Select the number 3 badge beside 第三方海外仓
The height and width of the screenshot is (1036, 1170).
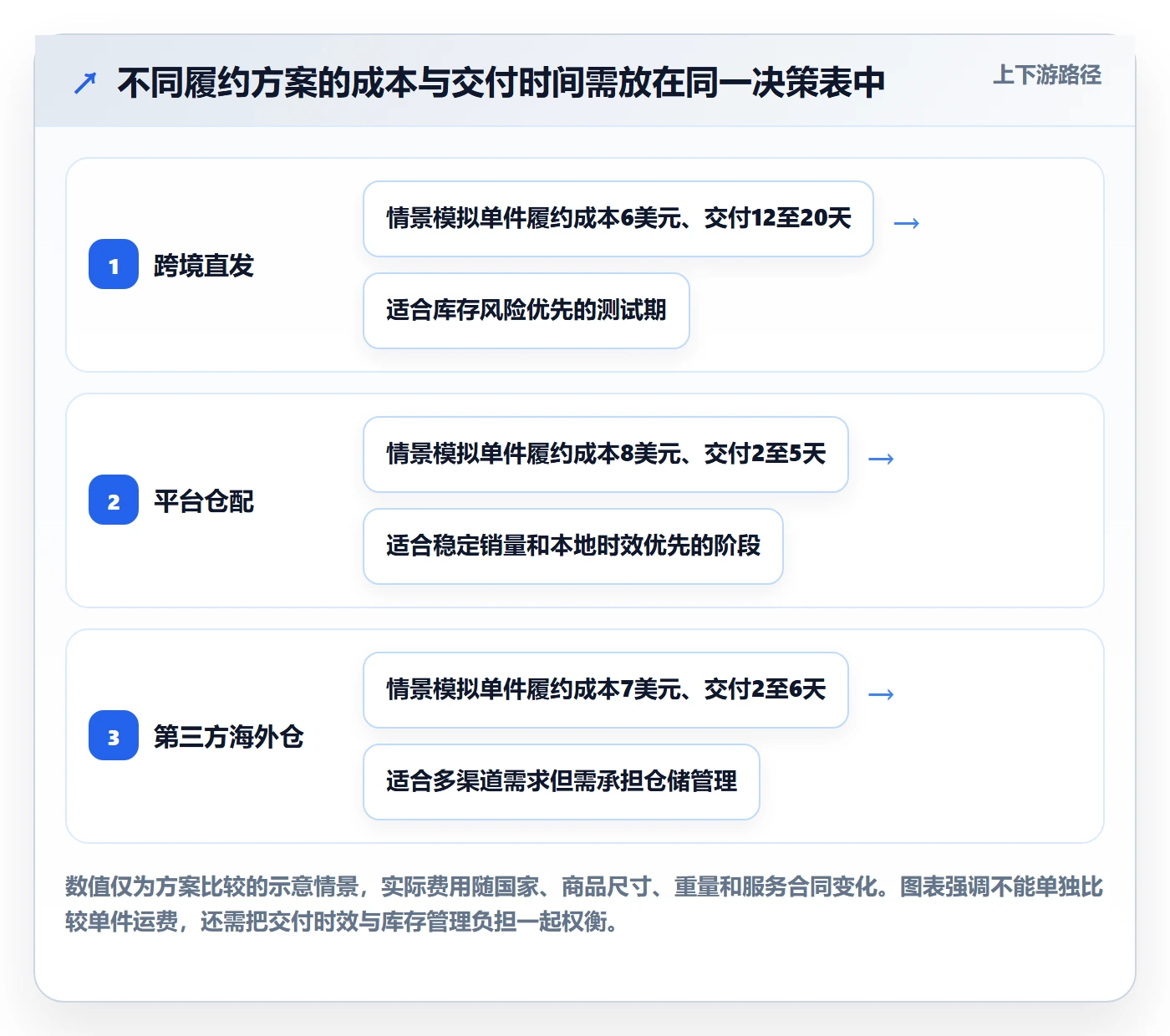click(x=114, y=735)
